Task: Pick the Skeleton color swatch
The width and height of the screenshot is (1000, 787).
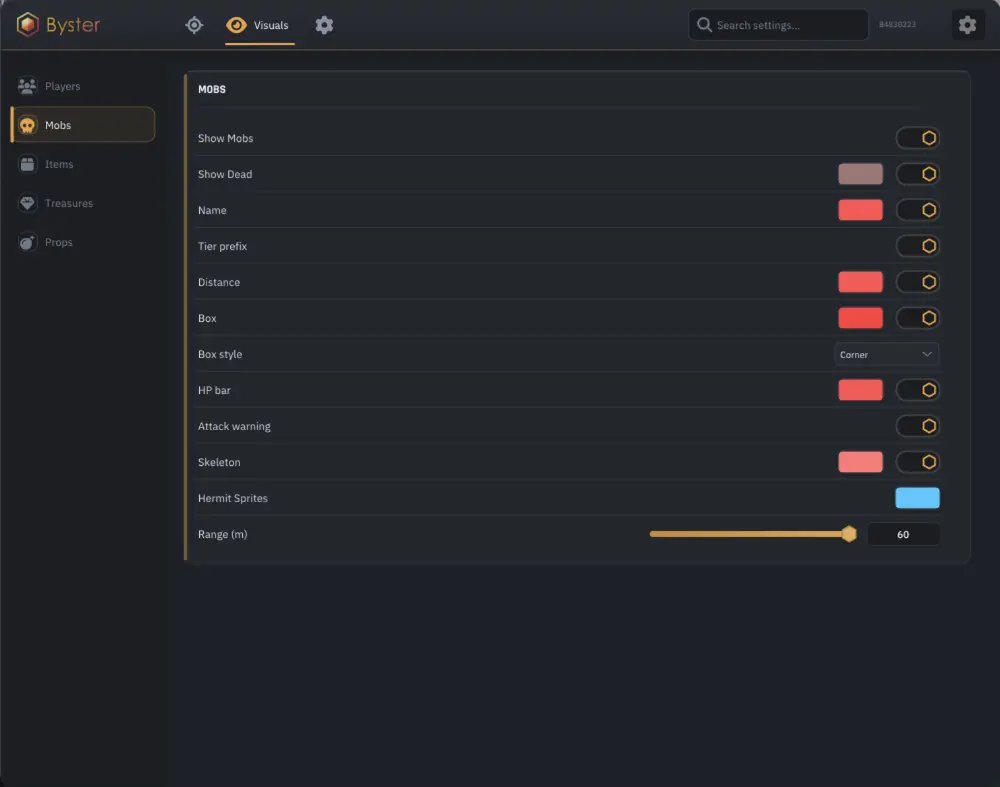Action: (860, 462)
